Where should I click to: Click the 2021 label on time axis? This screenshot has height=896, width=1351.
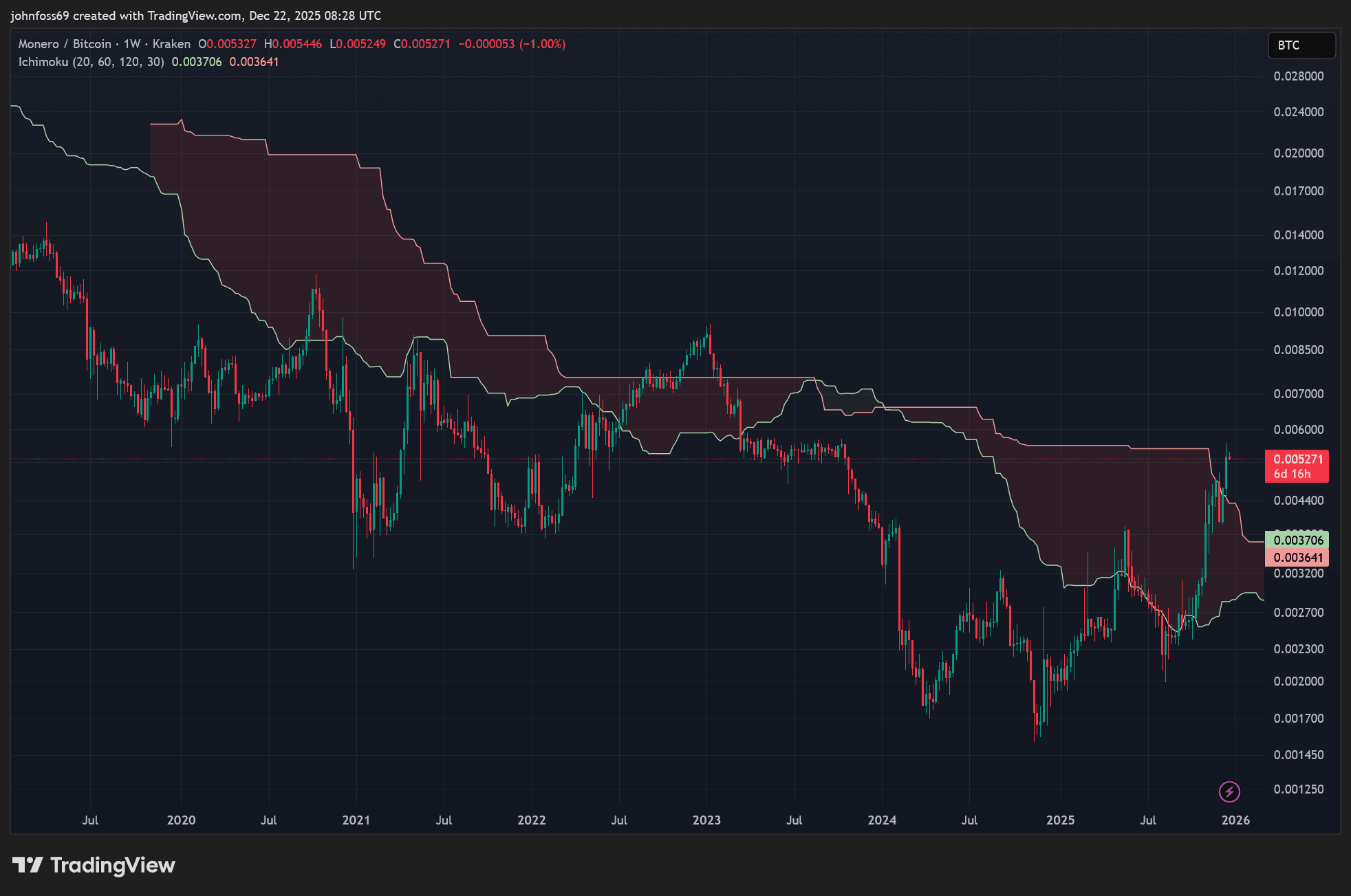point(356,820)
